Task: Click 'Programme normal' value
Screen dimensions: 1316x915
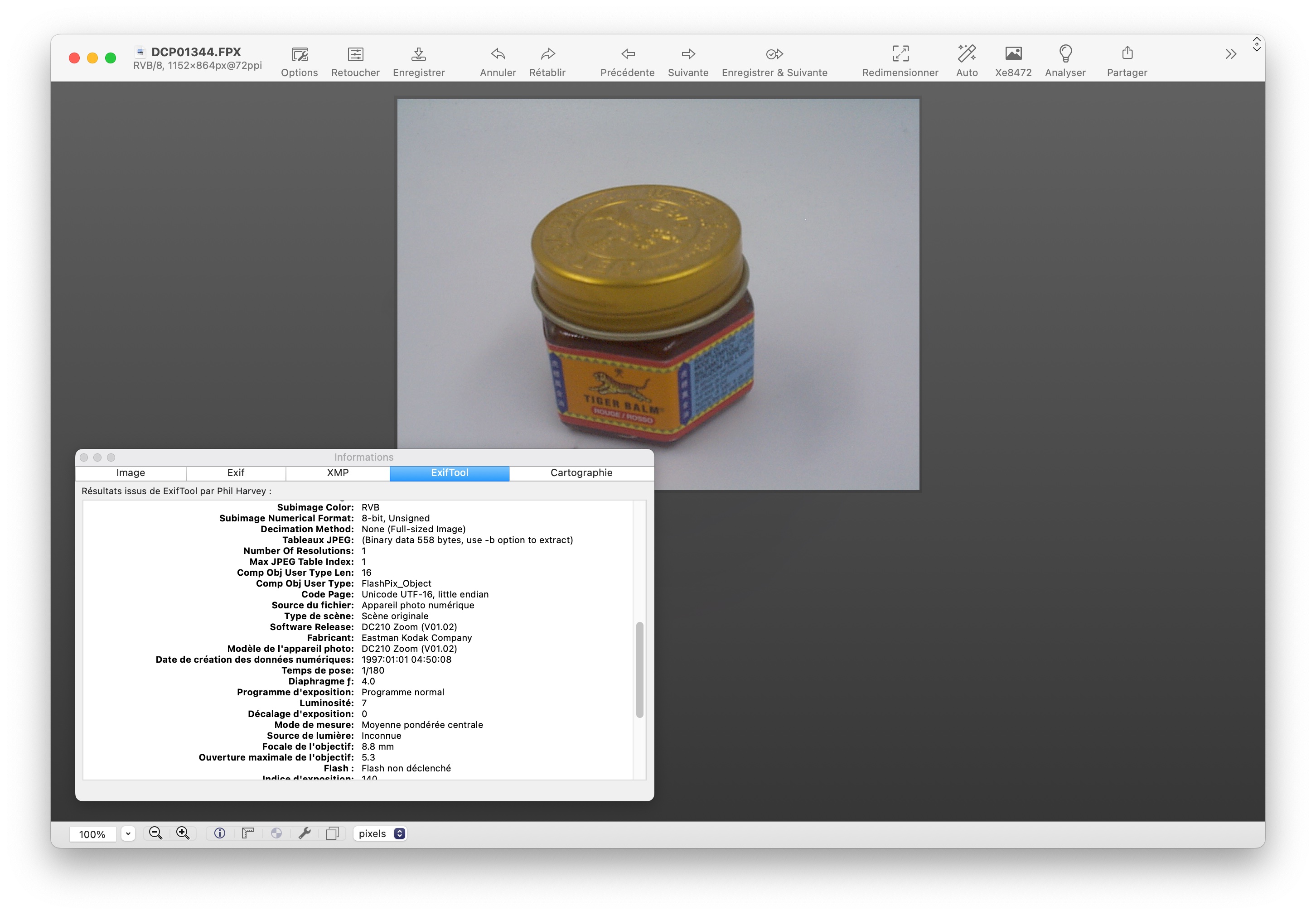Action: click(403, 692)
